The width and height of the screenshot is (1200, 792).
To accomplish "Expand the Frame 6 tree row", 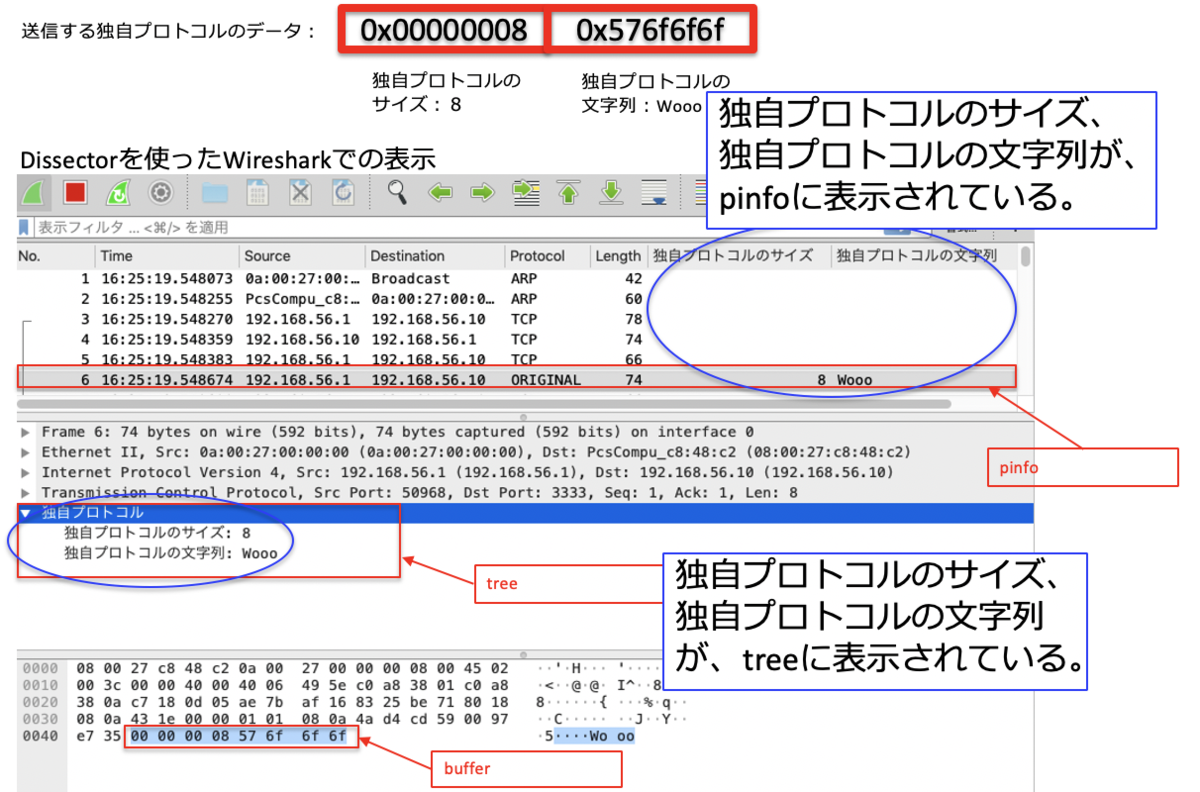I will [26, 432].
